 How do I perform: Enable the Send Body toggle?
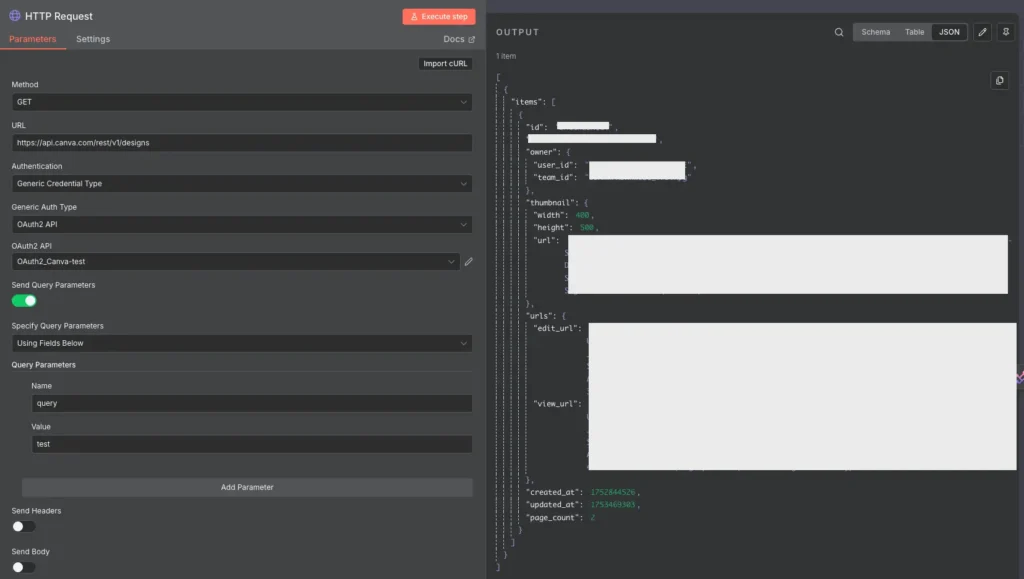click(24, 567)
